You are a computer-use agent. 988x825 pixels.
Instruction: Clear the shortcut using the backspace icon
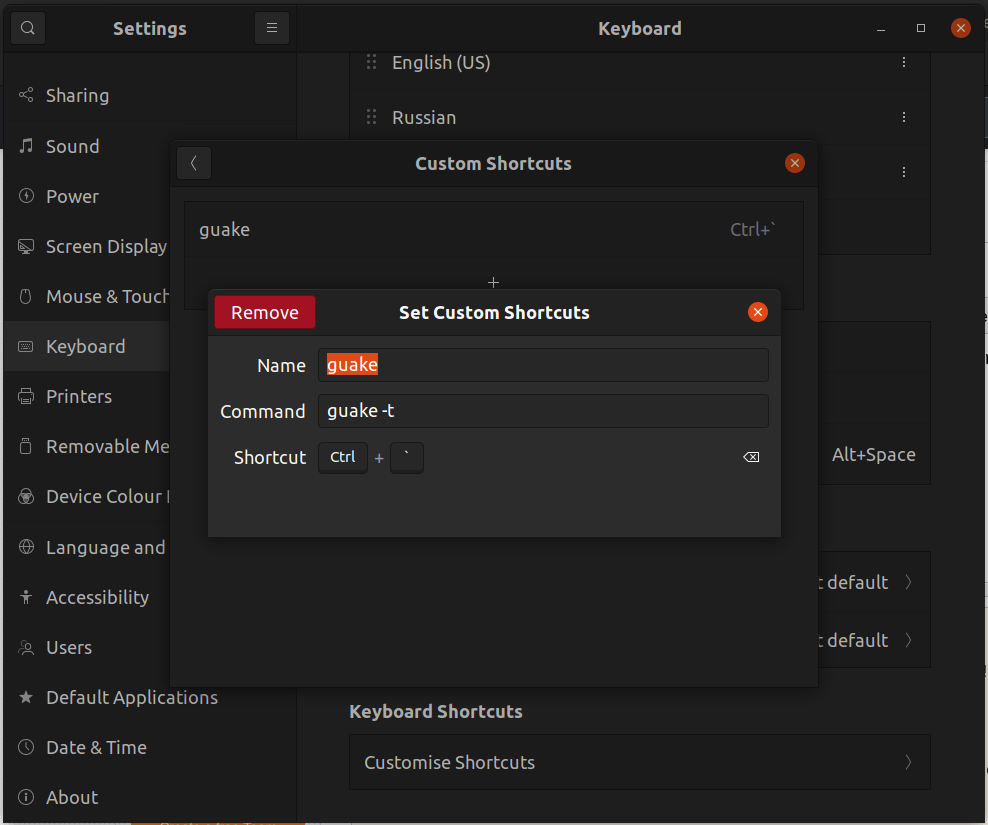[751, 457]
